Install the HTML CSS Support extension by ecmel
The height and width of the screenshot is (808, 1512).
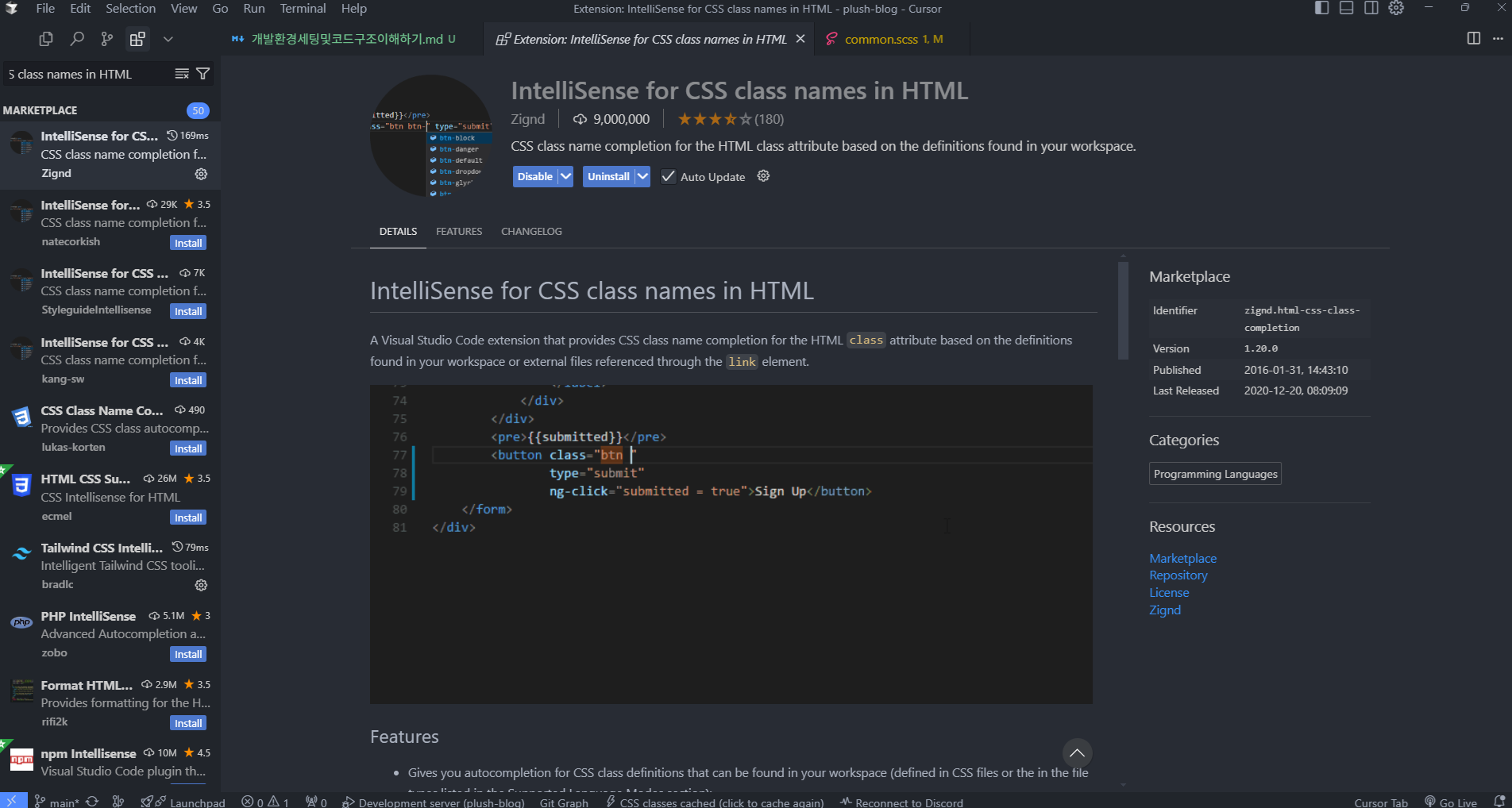coord(188,518)
